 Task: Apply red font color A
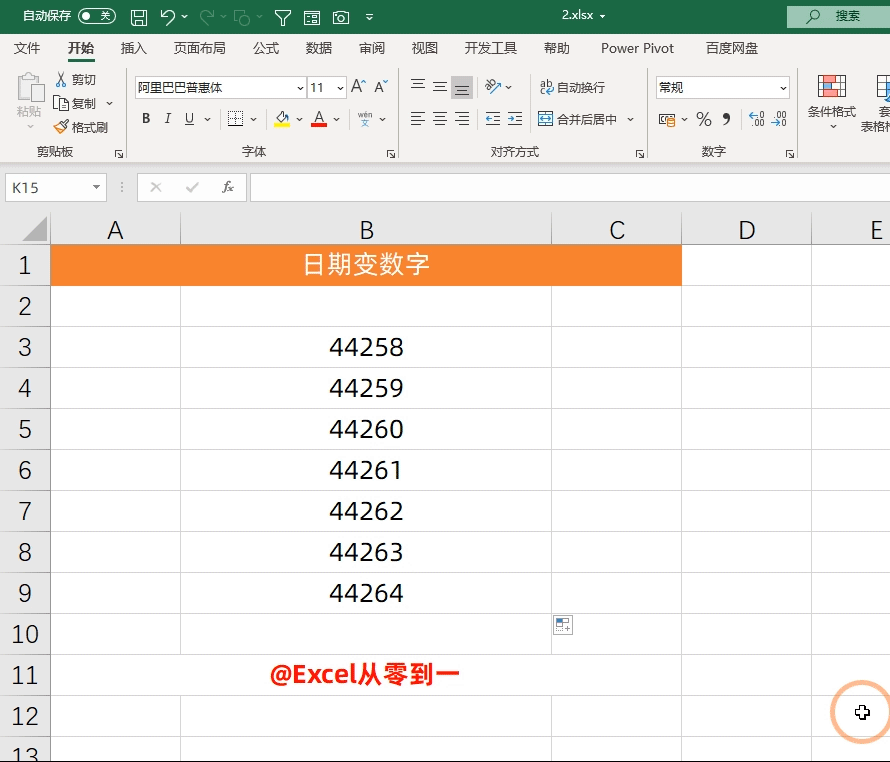[x=319, y=119]
